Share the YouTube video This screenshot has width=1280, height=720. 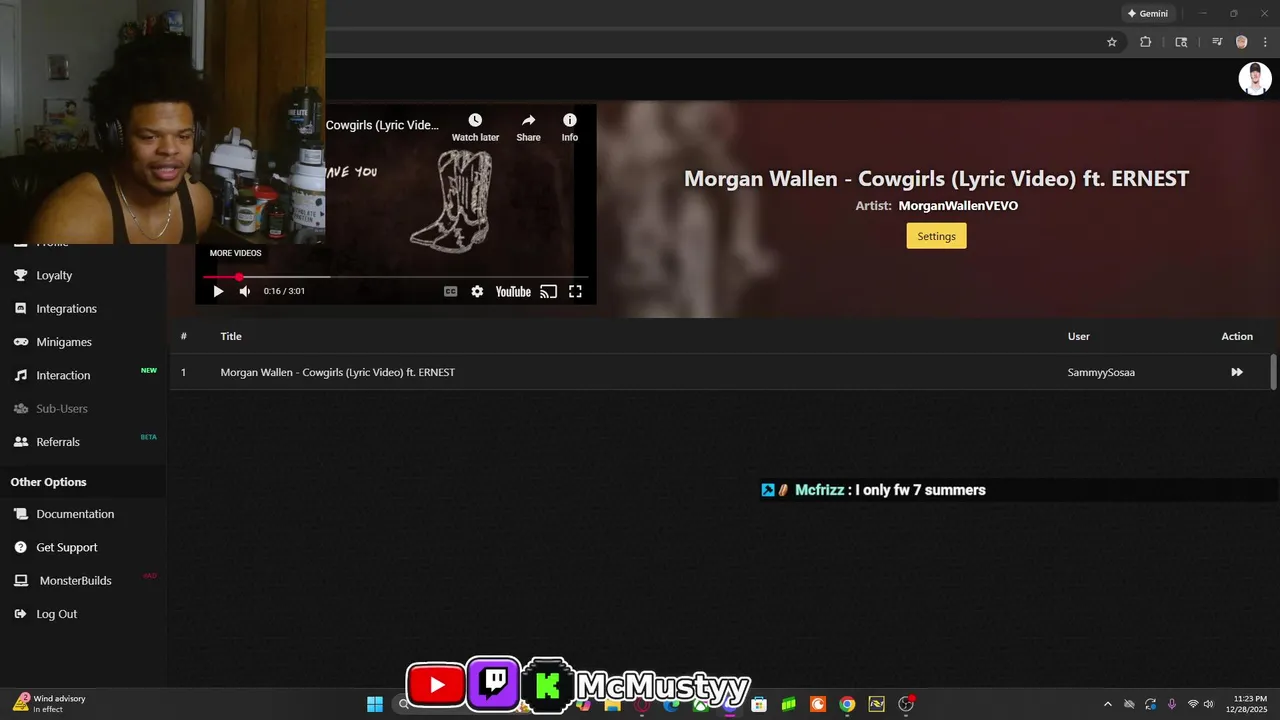tap(528, 127)
